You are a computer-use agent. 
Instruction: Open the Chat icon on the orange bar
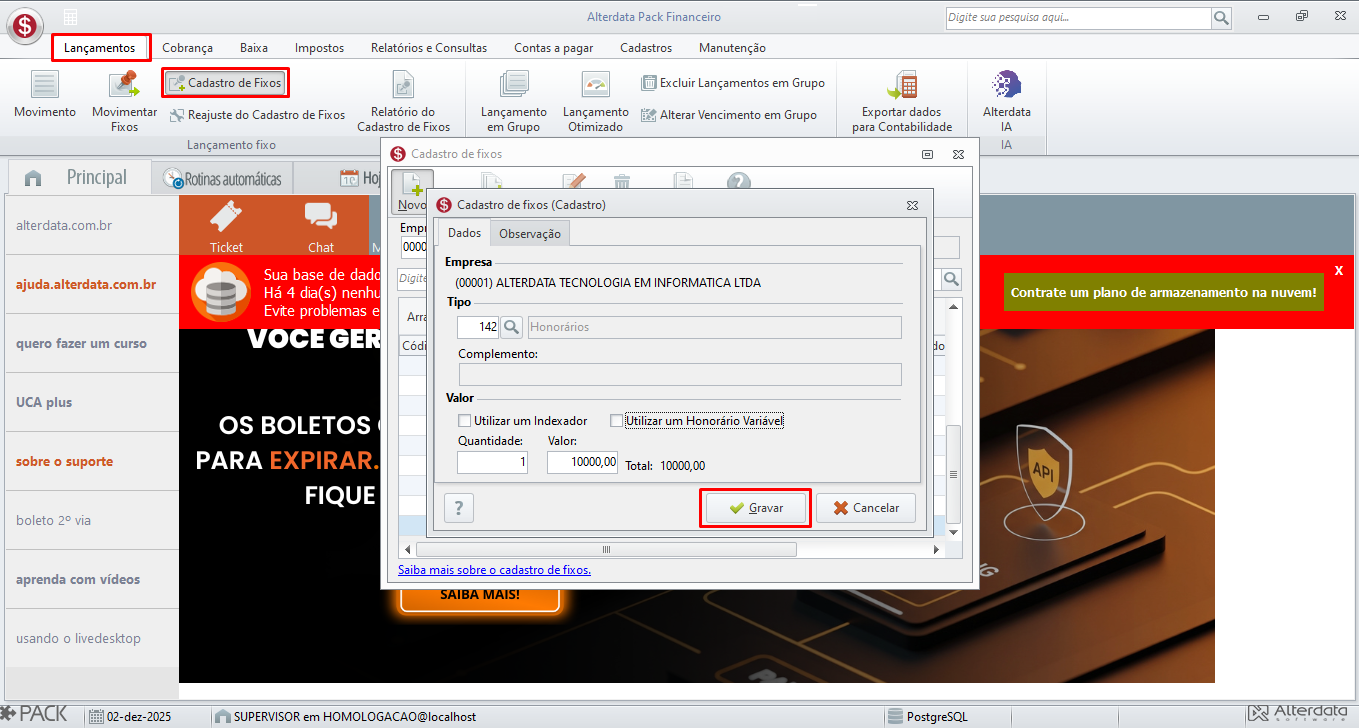click(x=321, y=226)
